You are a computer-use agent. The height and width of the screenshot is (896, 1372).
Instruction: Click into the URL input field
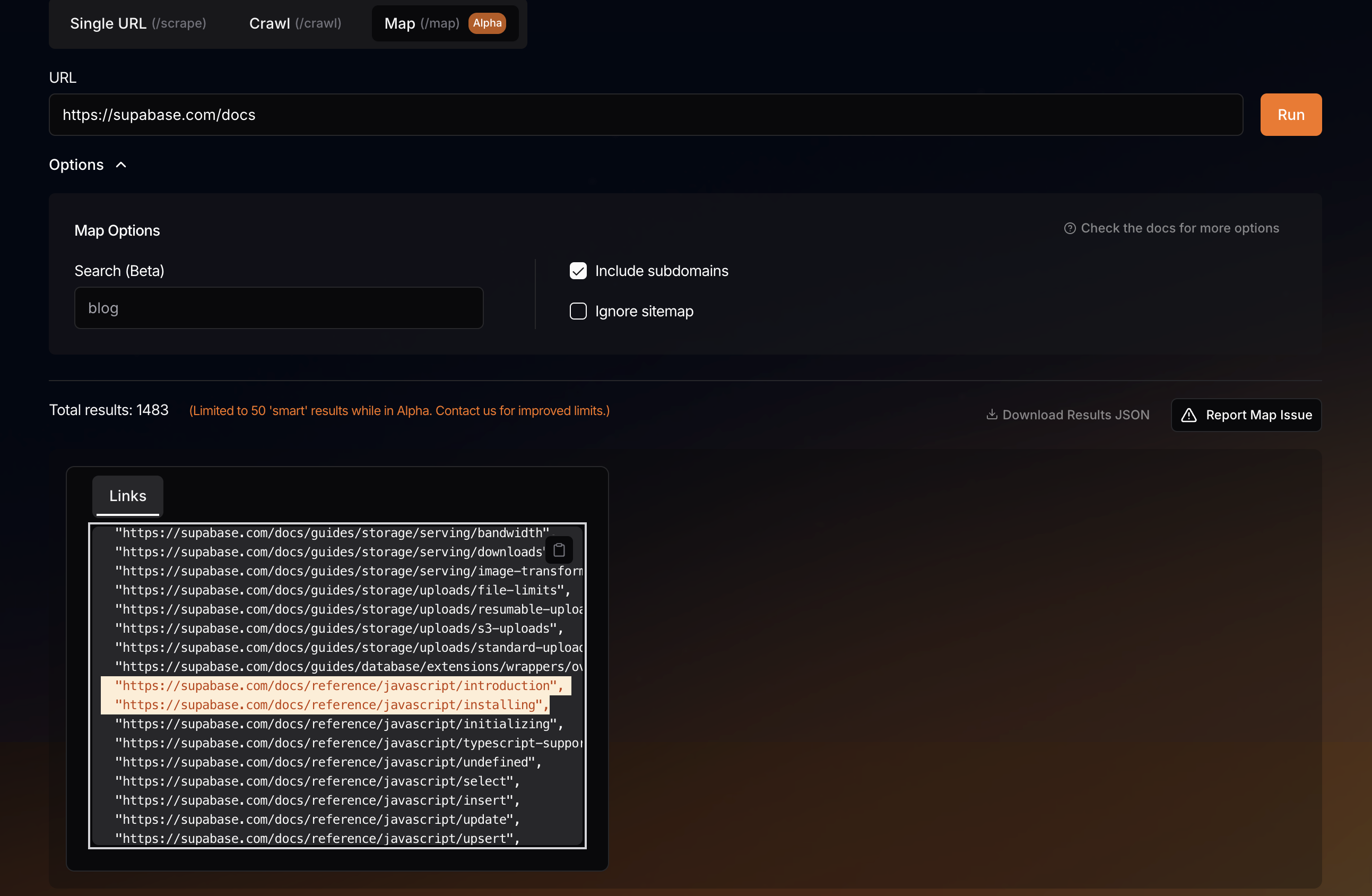pos(646,115)
